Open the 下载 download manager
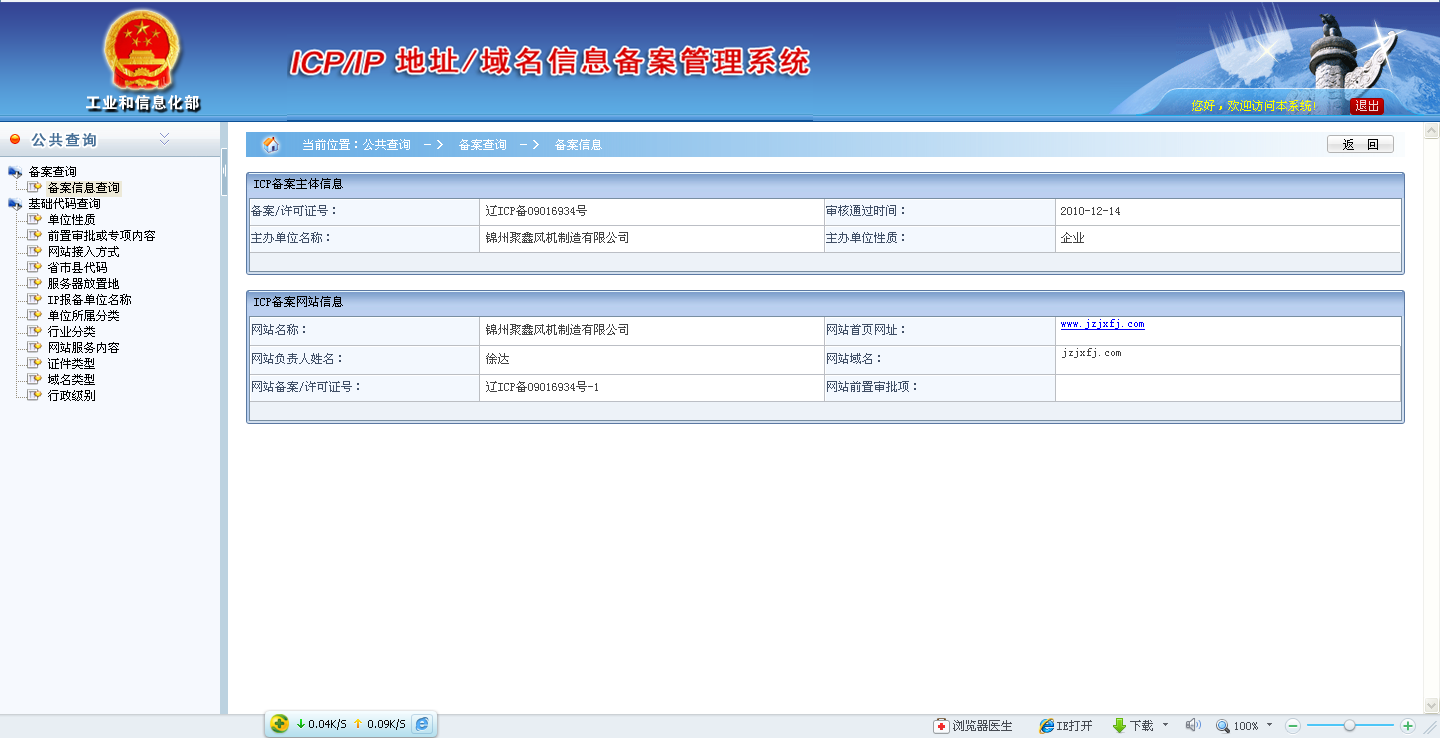This screenshot has height=738, width=1440. point(1133,726)
